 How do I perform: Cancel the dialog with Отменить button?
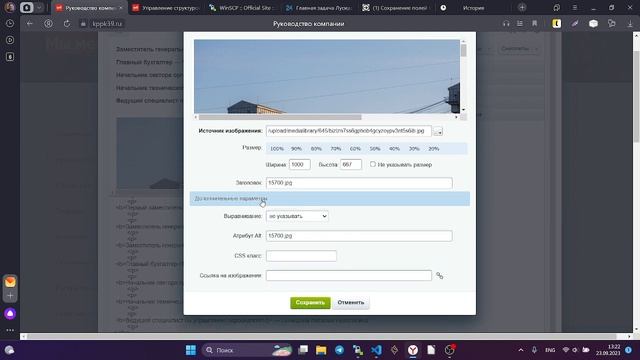coord(351,302)
